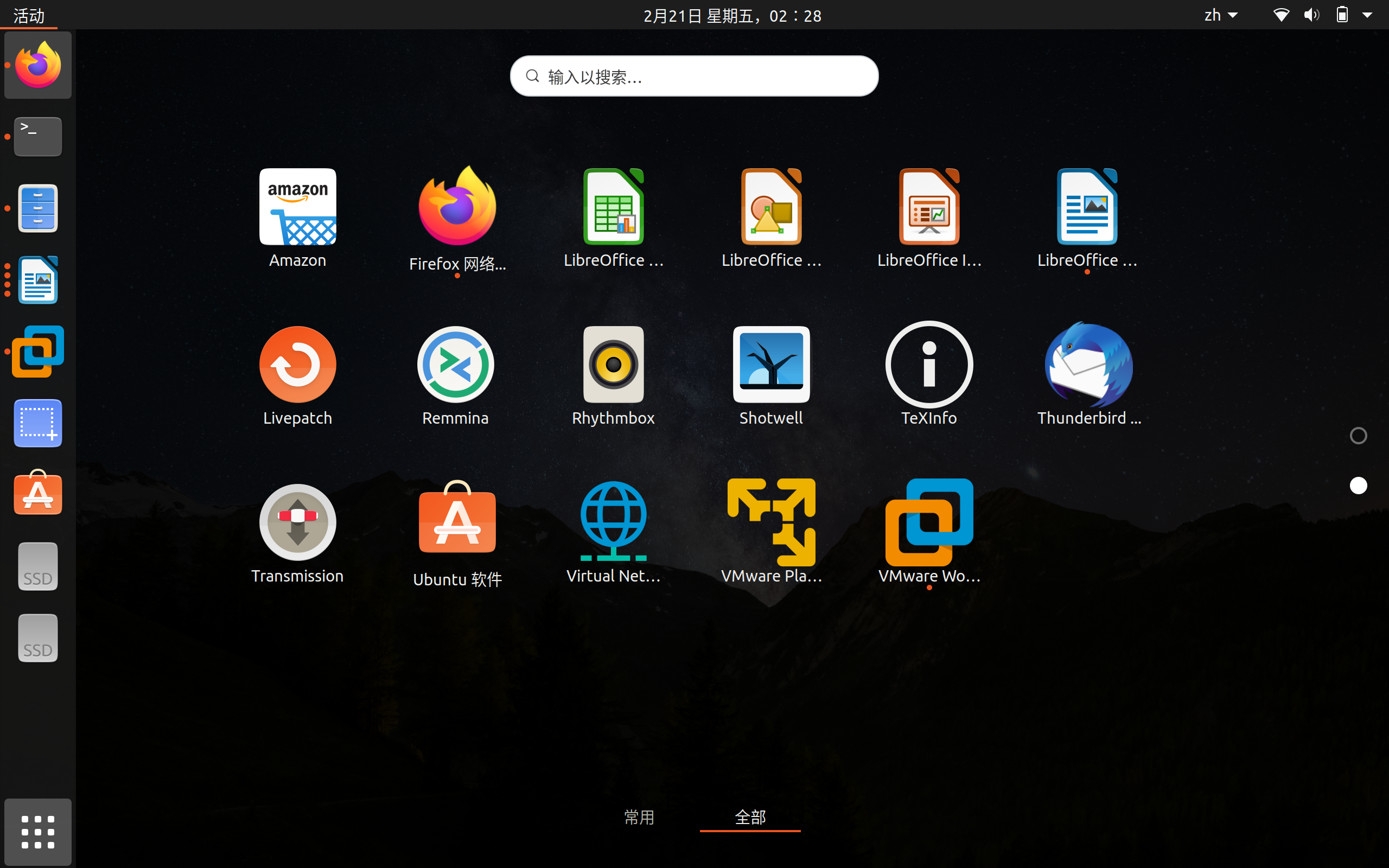1389x868 pixels.
Task: Open the zh input source menu
Action: [1220, 16]
